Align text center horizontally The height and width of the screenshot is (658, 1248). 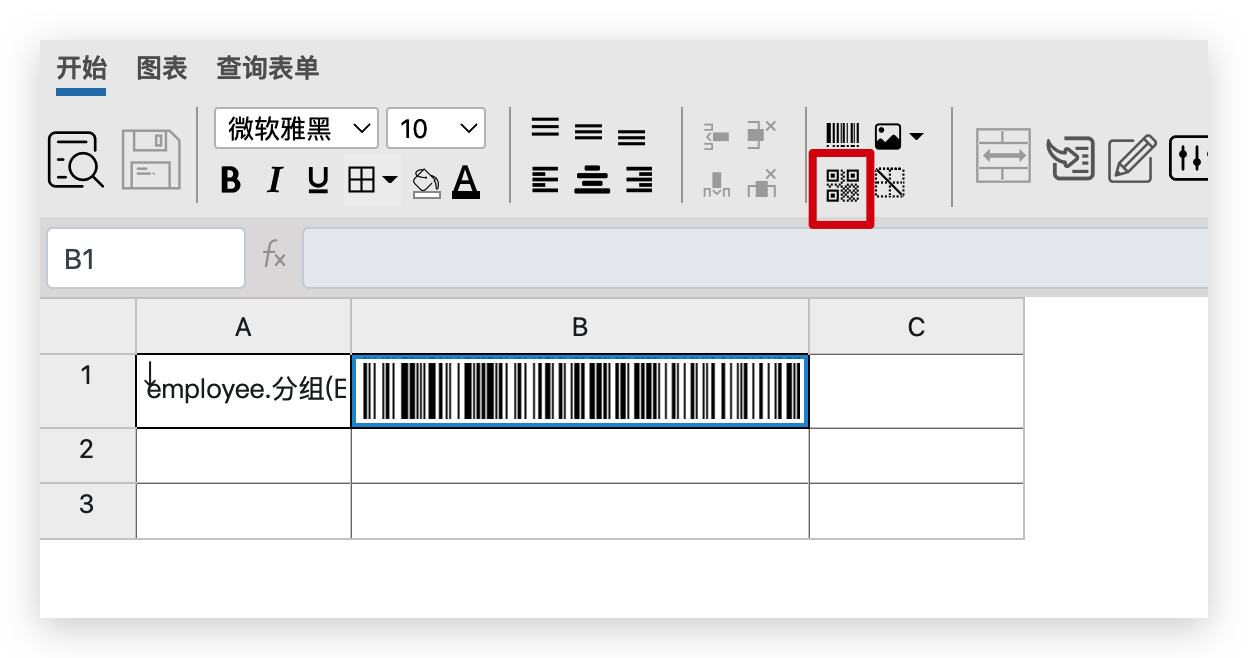pyautogui.click(x=593, y=180)
